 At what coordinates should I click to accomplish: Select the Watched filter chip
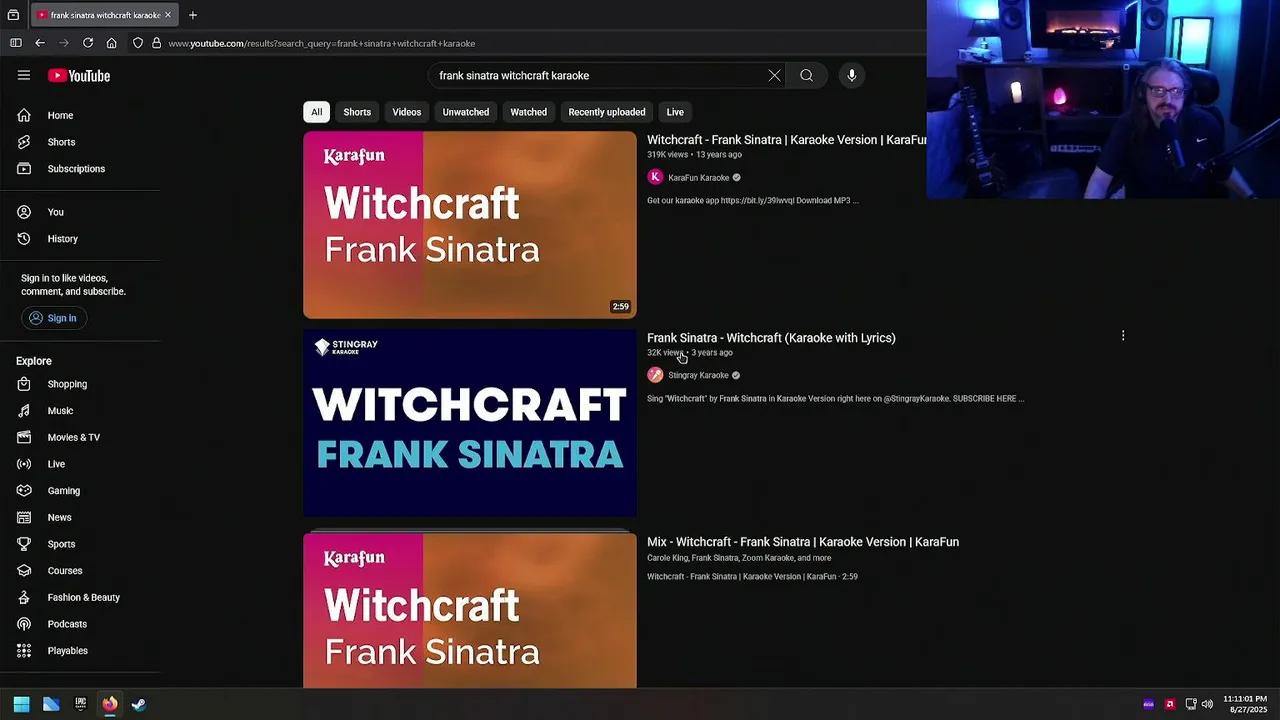click(x=529, y=112)
